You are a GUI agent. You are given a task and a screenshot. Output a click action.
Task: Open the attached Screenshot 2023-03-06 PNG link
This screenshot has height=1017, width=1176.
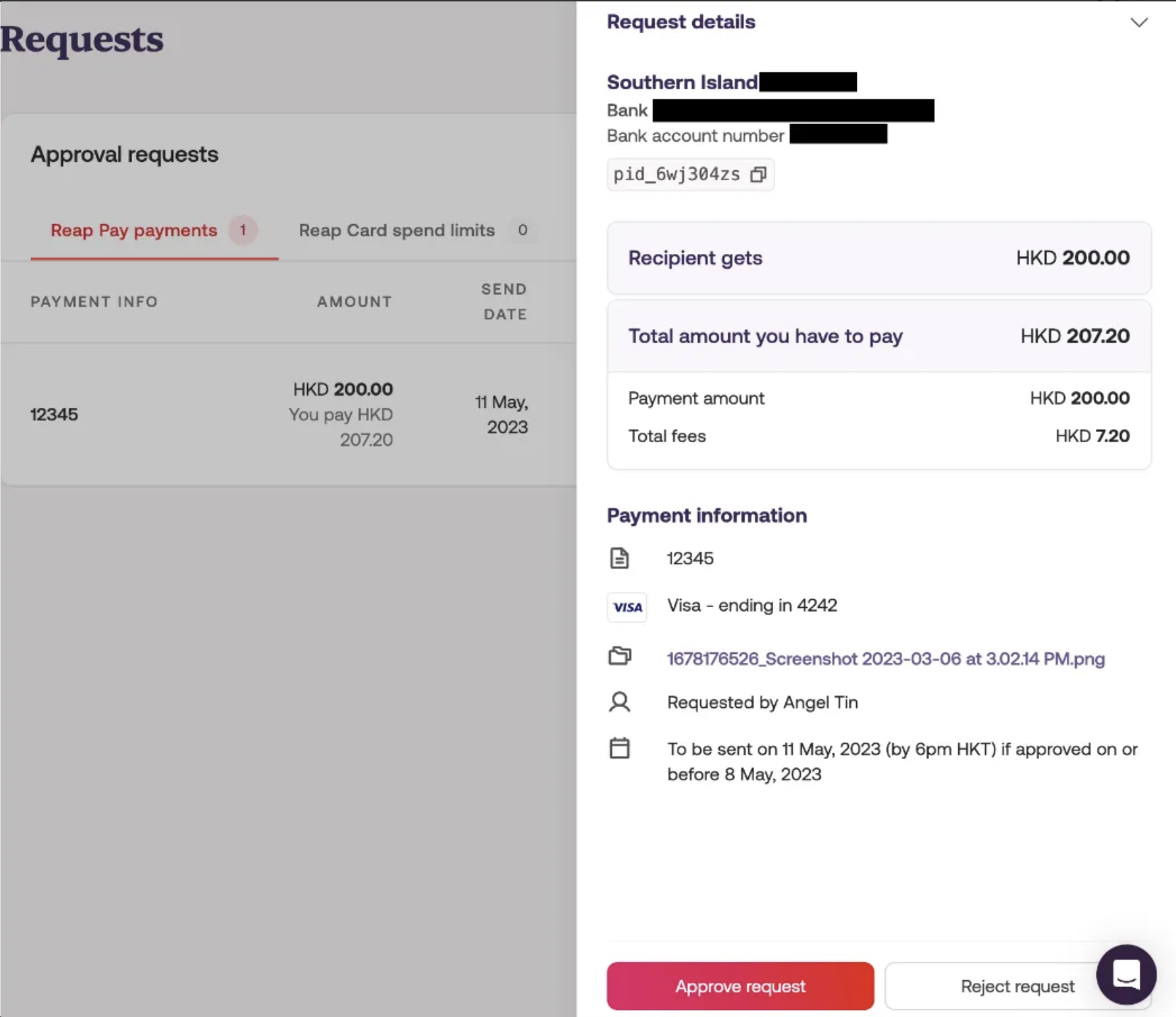[x=885, y=659]
